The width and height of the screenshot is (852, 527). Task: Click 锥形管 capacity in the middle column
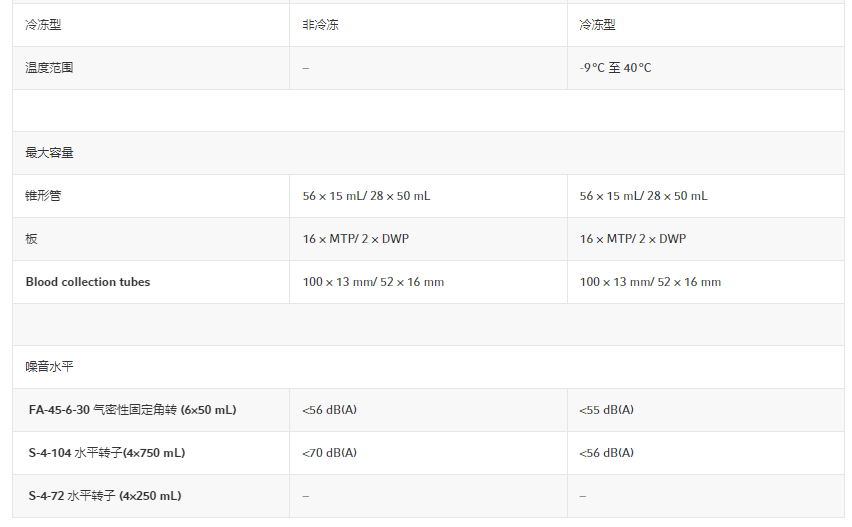[366, 196]
